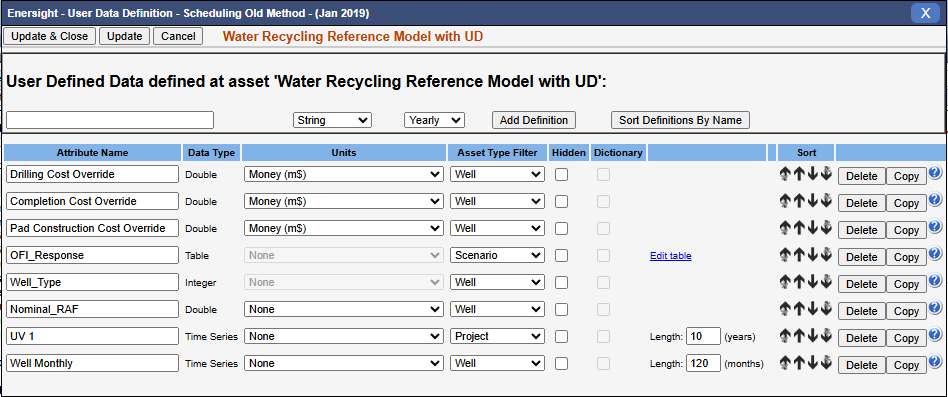Open help for the UV 1 row
The image size is (948, 397).
click(x=935, y=335)
